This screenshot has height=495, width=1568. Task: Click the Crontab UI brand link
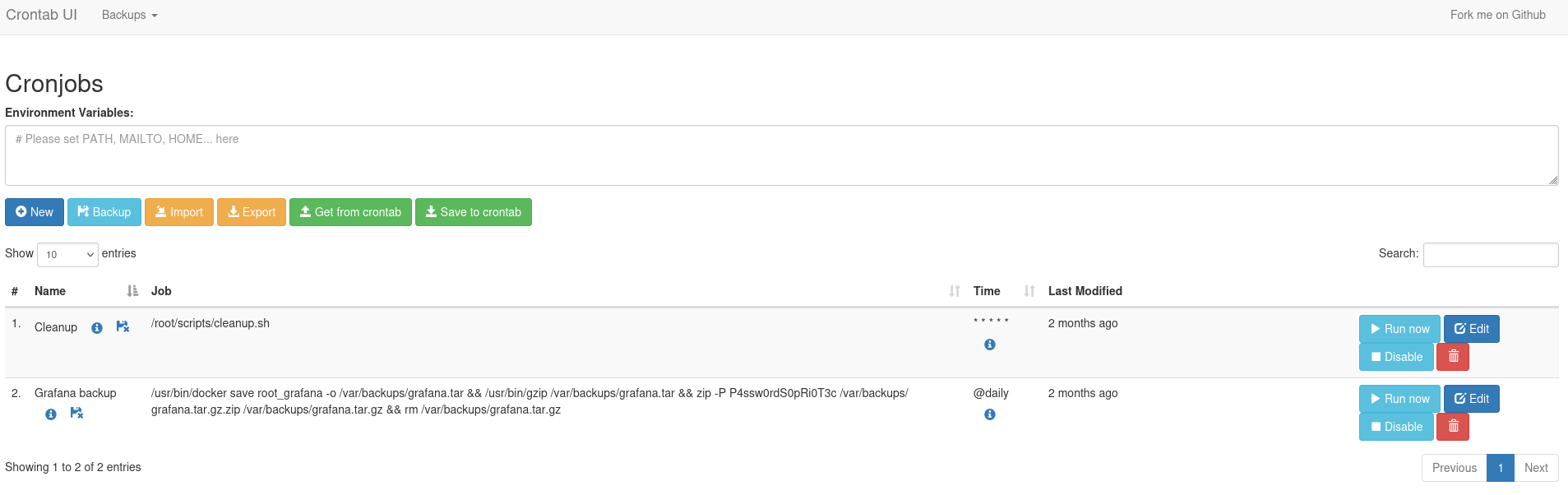[41, 15]
